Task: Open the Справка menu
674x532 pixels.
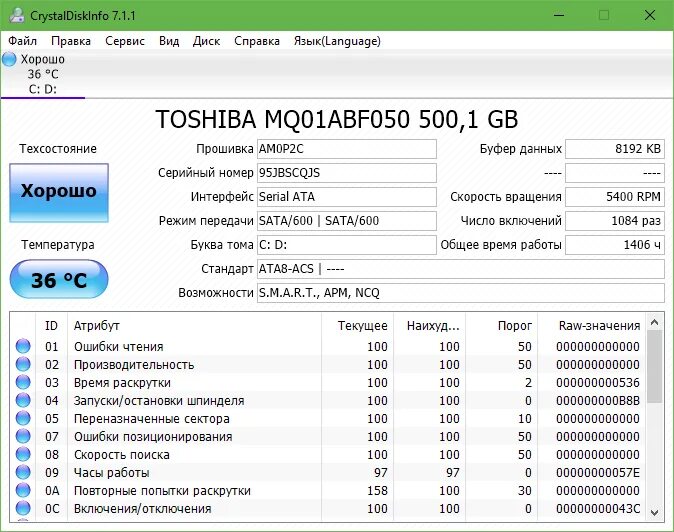Action: 257,41
